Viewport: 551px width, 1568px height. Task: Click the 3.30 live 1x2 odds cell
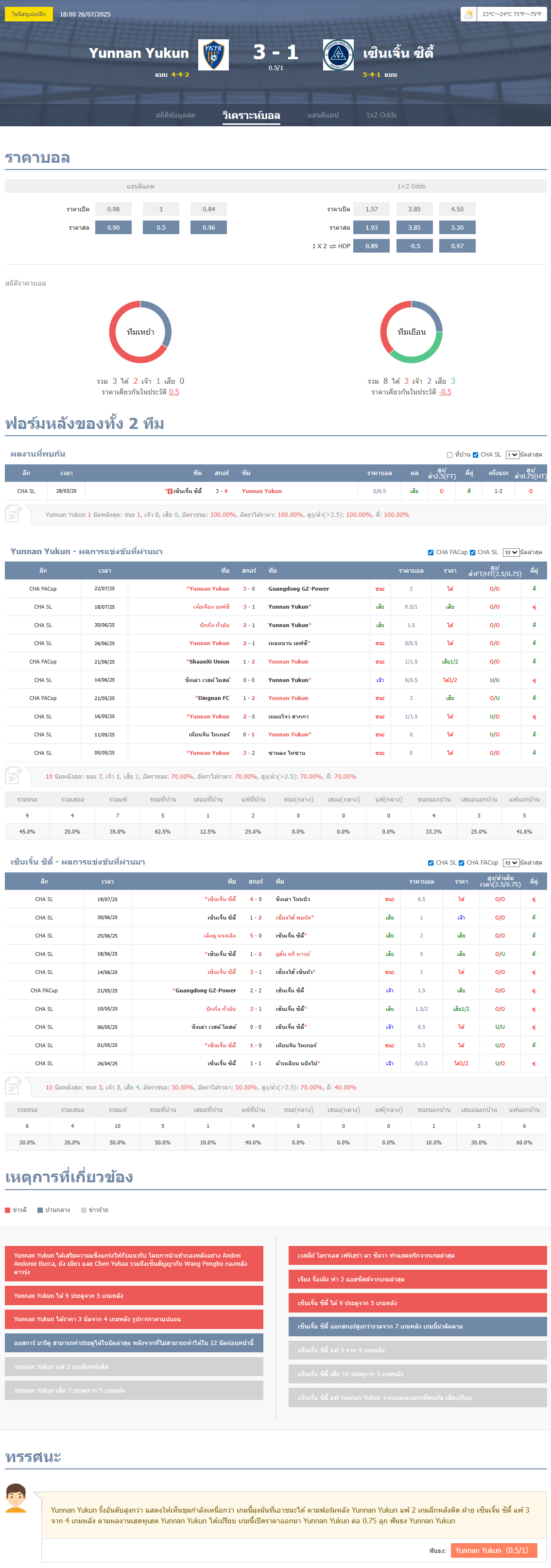point(457,228)
